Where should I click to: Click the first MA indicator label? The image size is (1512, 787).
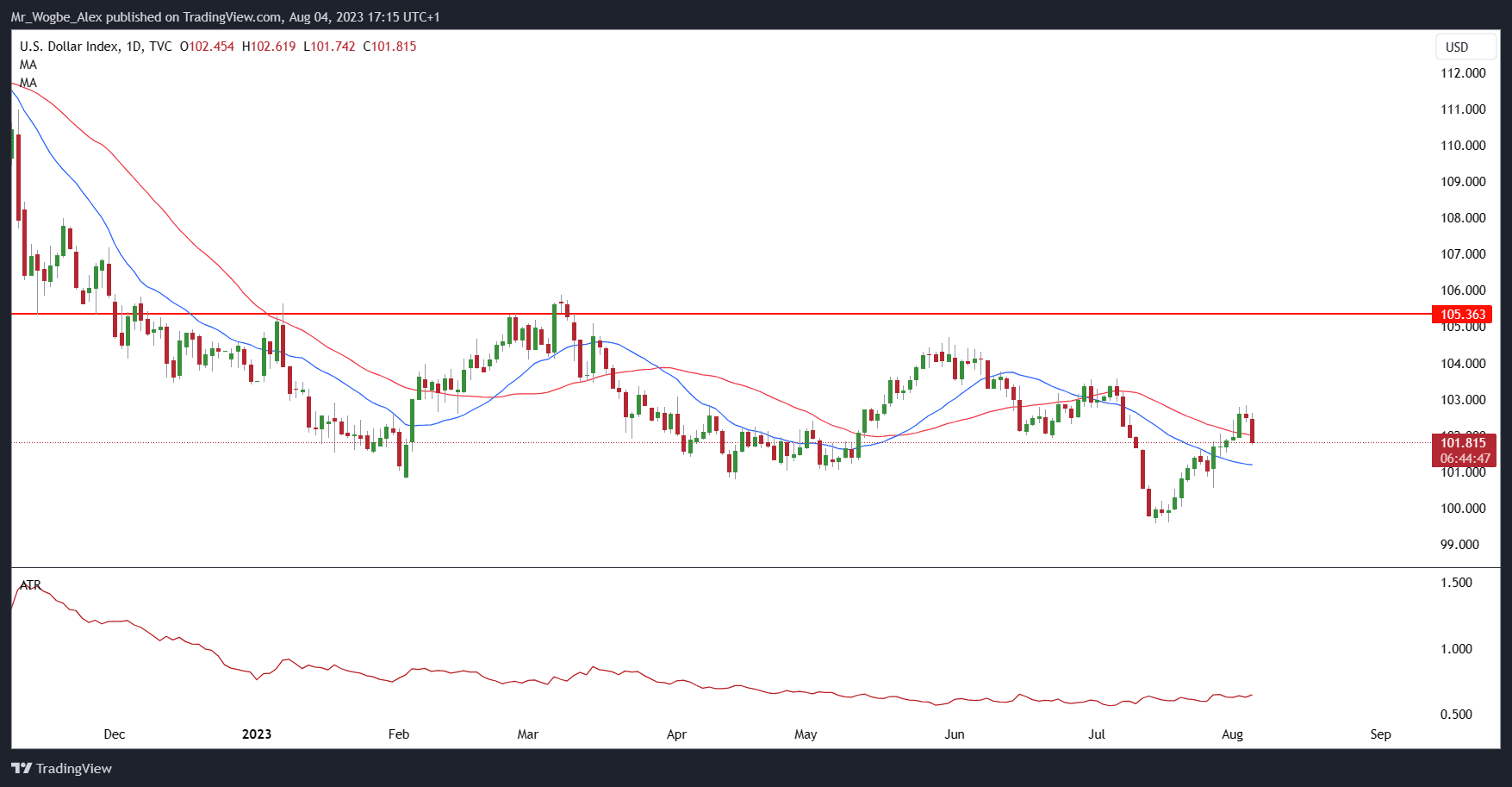point(28,65)
